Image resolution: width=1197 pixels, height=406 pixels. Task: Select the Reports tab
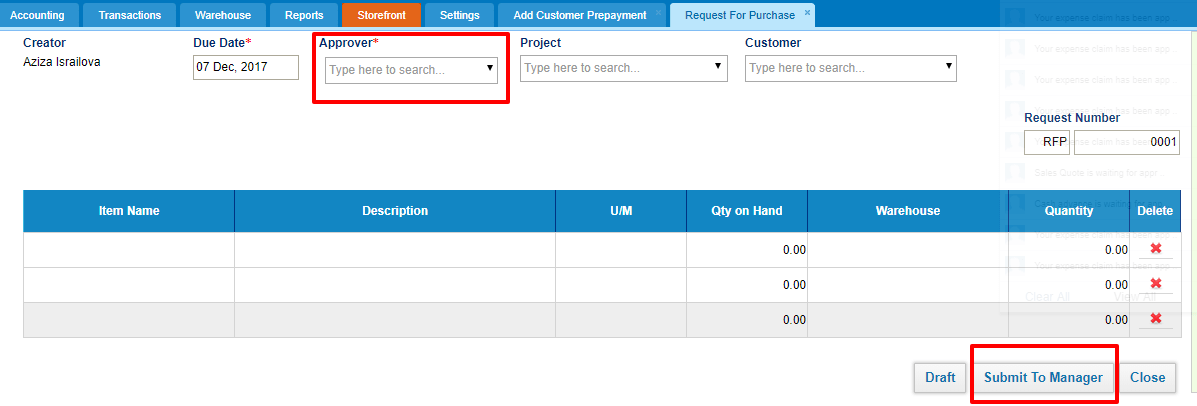[x=304, y=15]
